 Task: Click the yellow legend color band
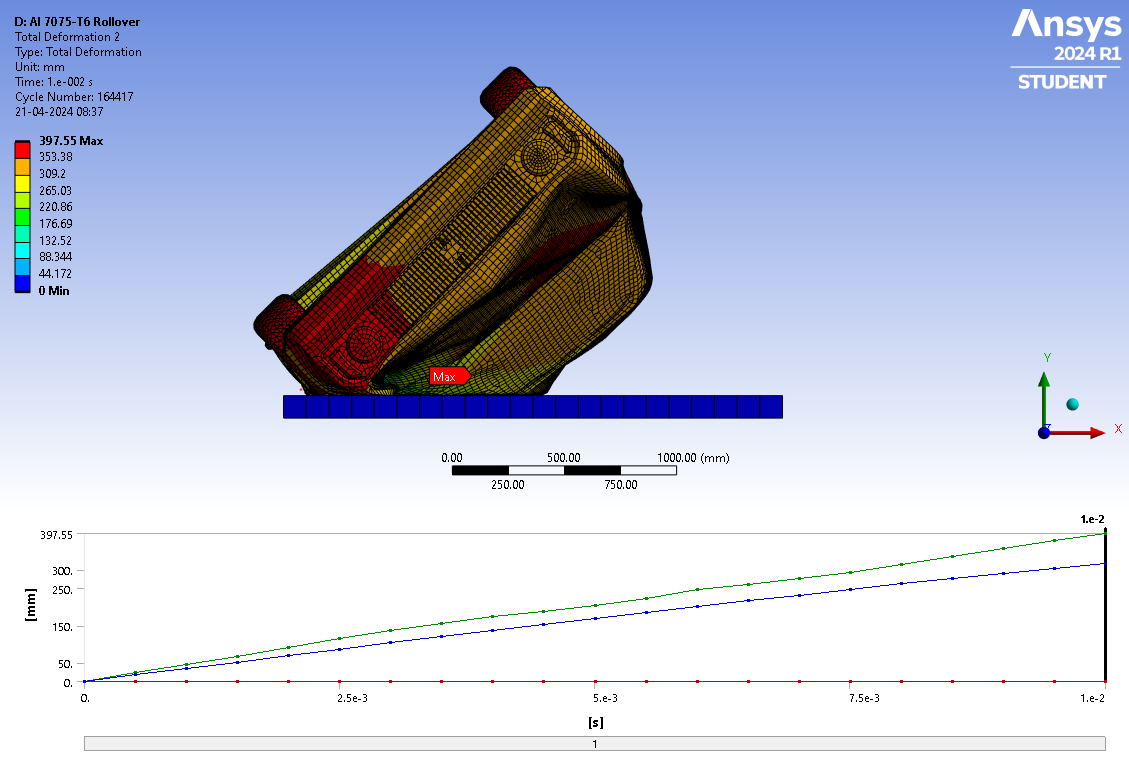22,184
